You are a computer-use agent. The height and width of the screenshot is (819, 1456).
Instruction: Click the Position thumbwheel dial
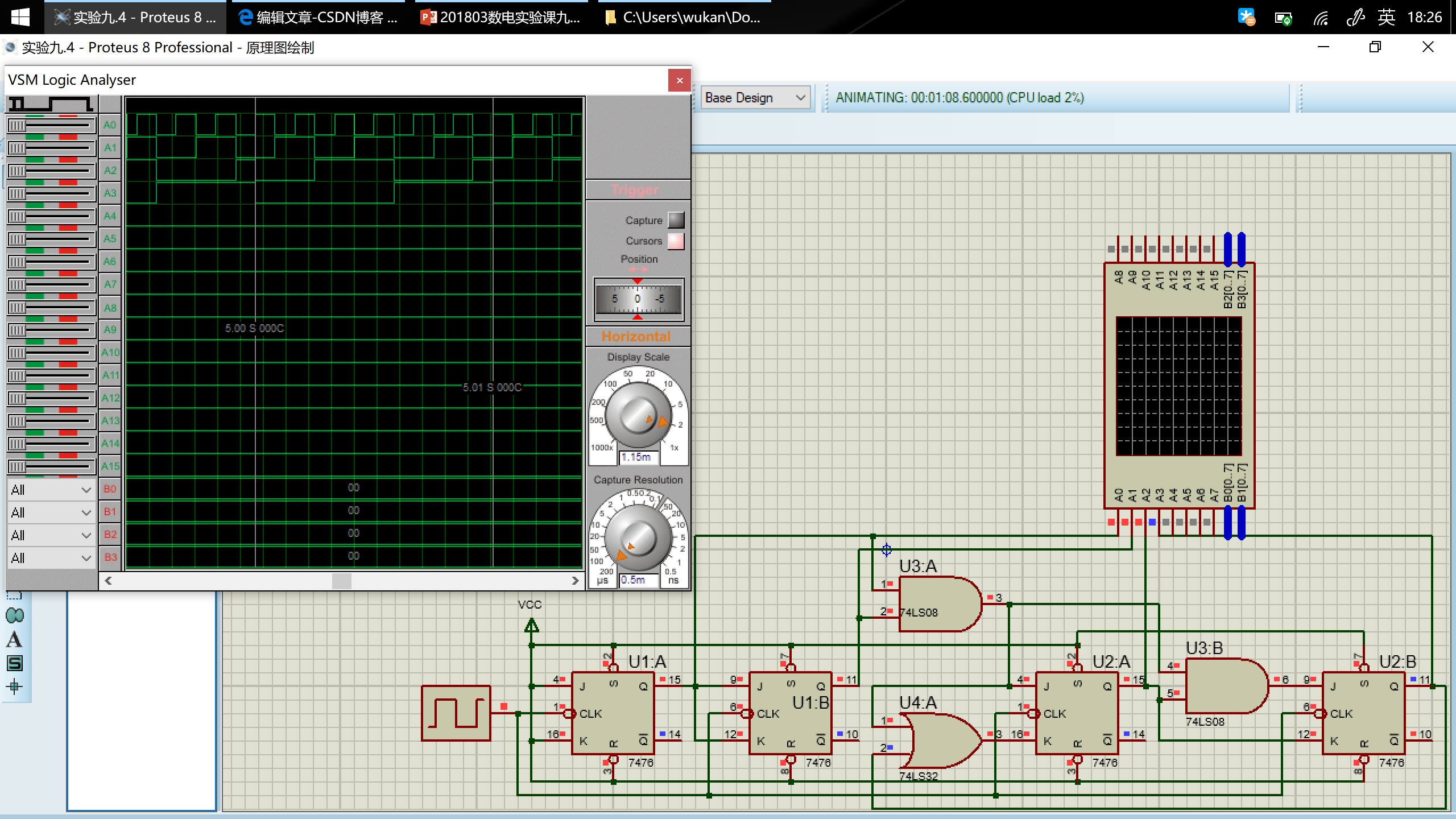(x=638, y=299)
